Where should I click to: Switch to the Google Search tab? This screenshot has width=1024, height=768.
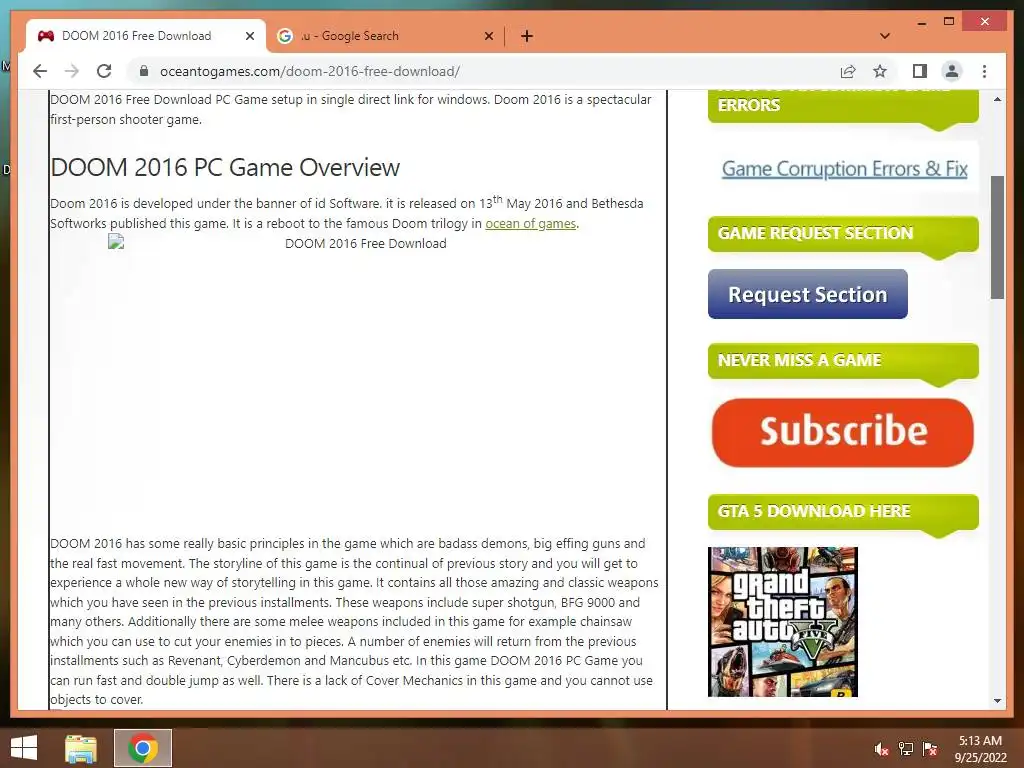tap(385, 36)
